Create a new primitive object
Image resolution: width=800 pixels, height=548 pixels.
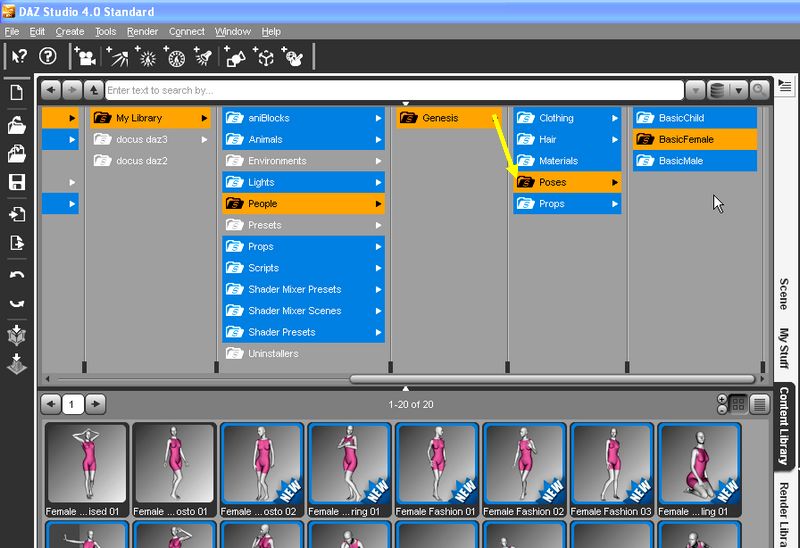[235, 56]
